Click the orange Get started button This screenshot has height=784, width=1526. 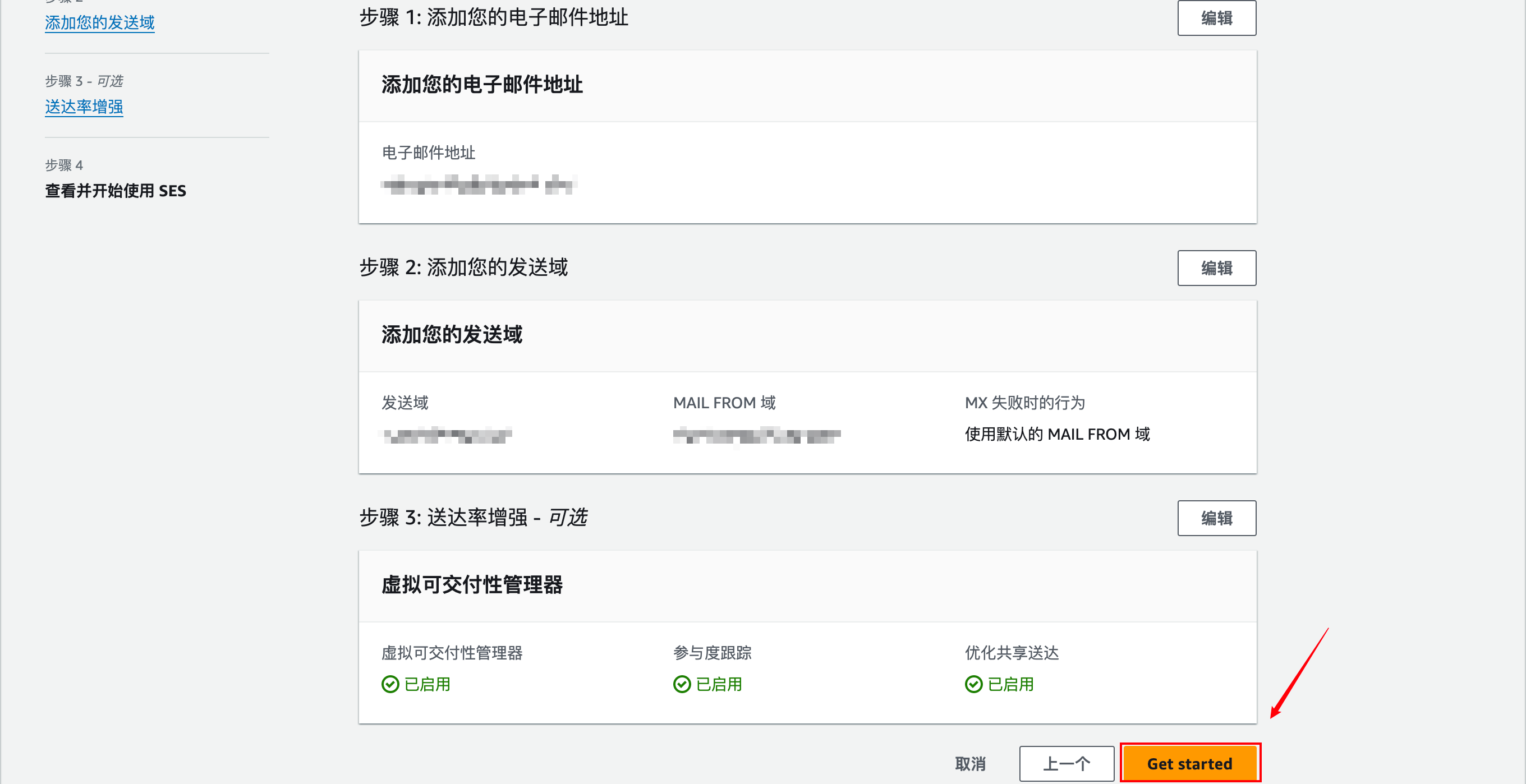point(1189,763)
